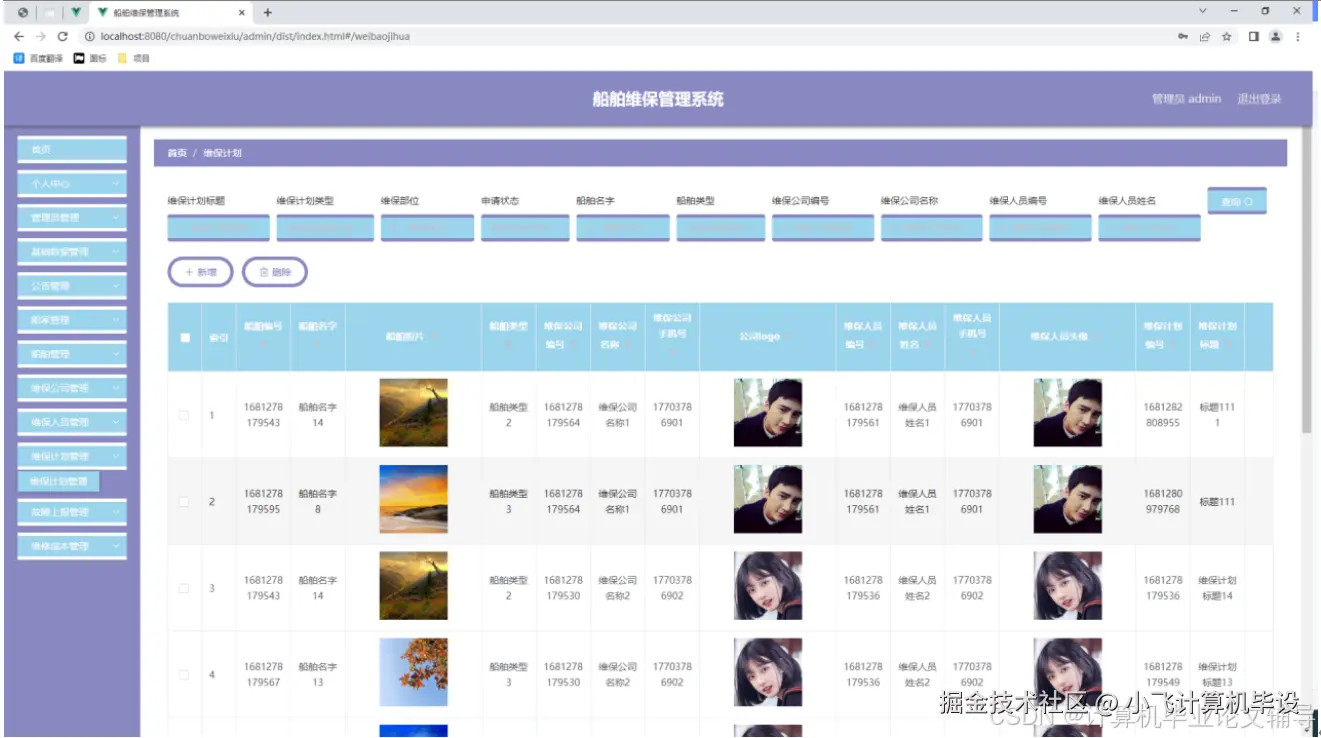Image resolution: width=1321 pixels, height=738 pixels.
Task: Sort by the 船舶类型 column sort icon
Action: (508, 345)
